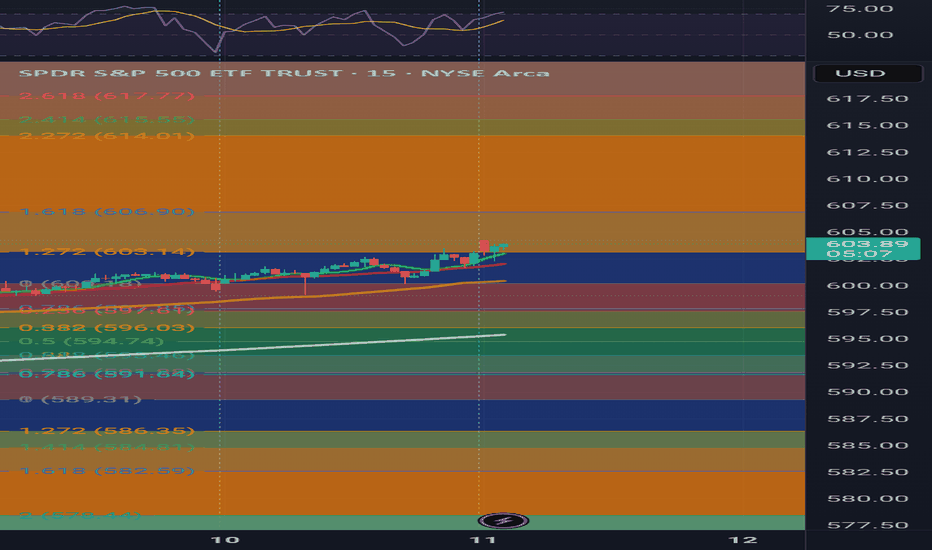The image size is (932, 550).
Task: Click the 2.618 (617.77) Fibonacci label
Action: point(107,96)
